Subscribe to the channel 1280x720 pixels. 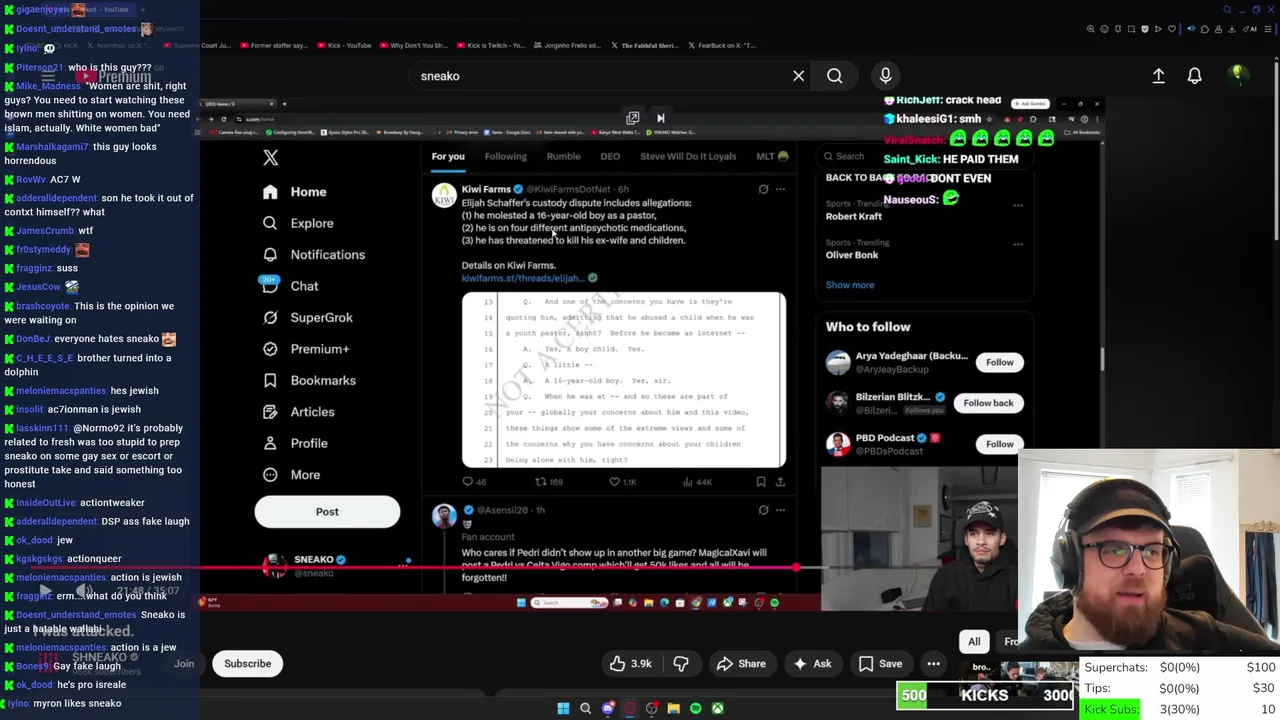[x=247, y=664]
